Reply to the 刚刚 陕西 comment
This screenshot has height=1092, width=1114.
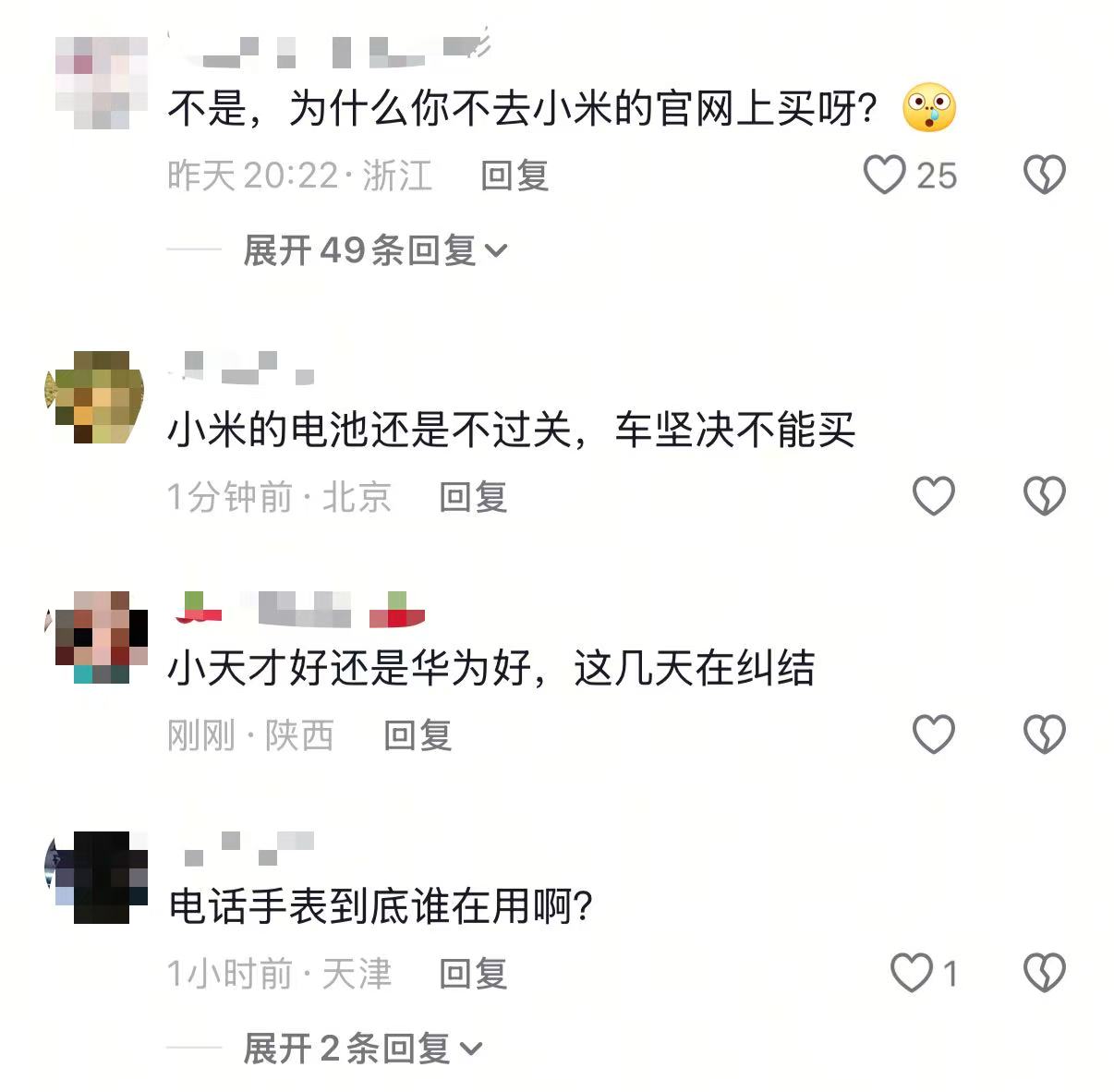click(x=418, y=735)
